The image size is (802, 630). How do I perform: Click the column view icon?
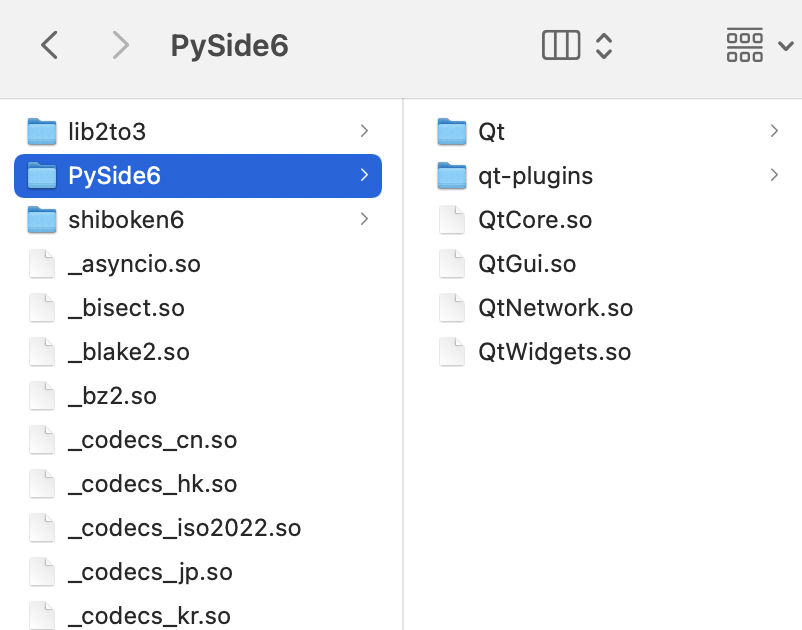click(x=561, y=46)
